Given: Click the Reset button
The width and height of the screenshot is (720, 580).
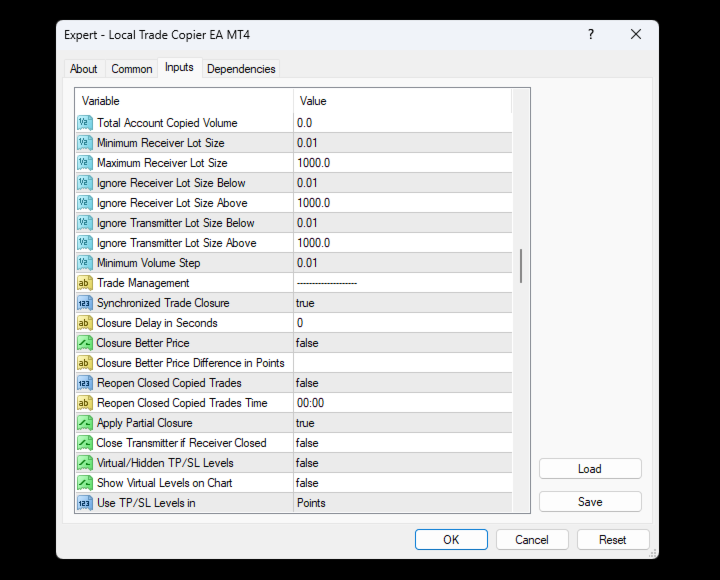Looking at the screenshot, I should [x=613, y=540].
